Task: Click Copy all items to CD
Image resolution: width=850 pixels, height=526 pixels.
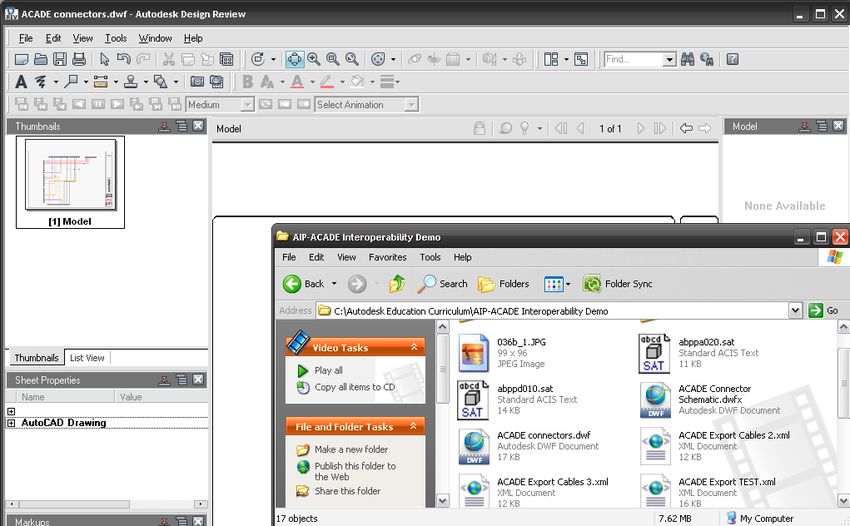Action: (x=355, y=387)
